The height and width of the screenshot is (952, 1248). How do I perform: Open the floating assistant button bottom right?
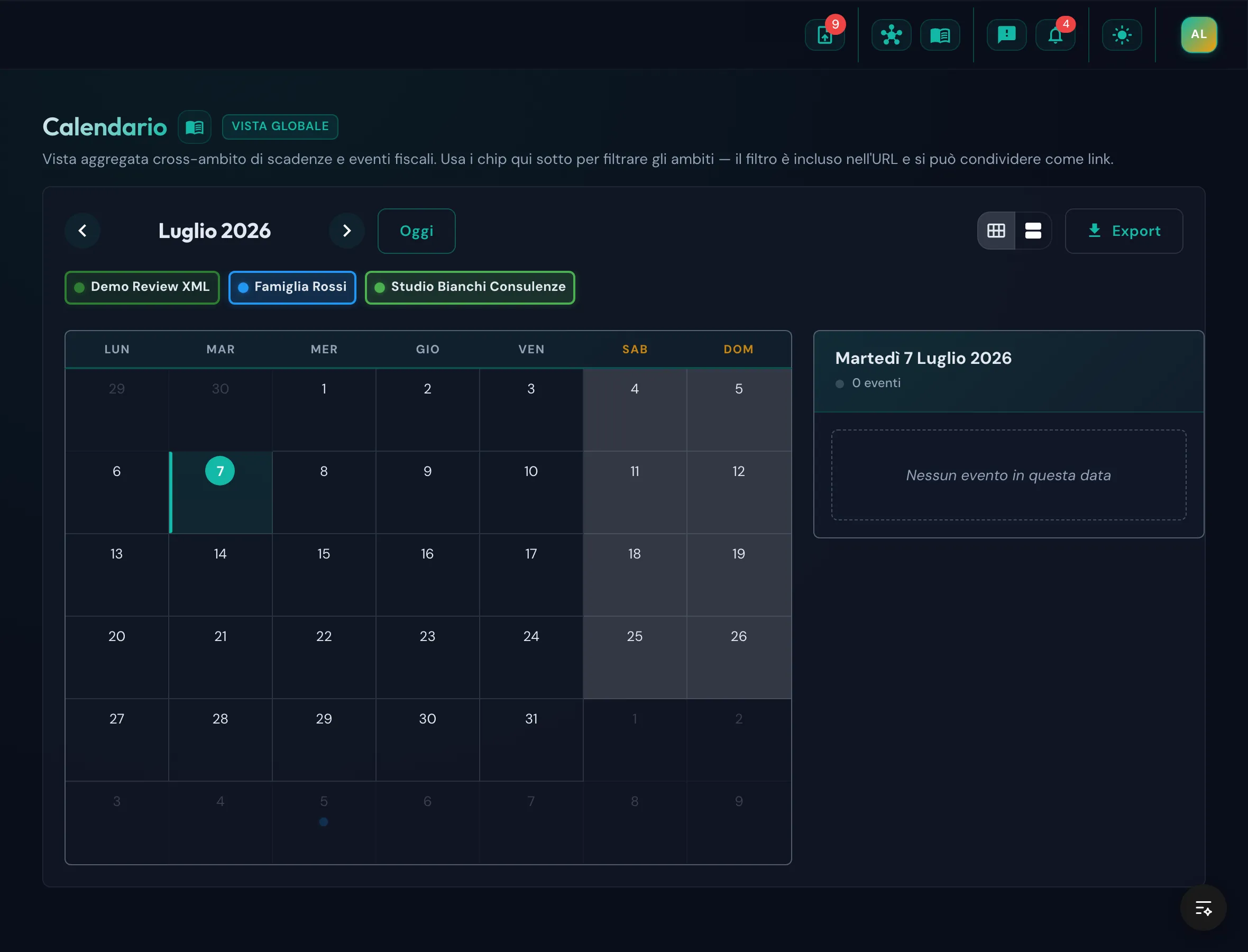(1203, 908)
